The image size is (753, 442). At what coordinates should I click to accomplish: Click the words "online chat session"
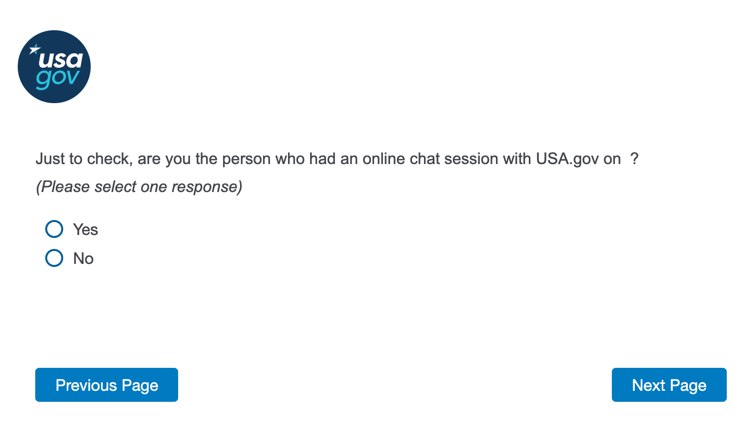tap(421, 159)
